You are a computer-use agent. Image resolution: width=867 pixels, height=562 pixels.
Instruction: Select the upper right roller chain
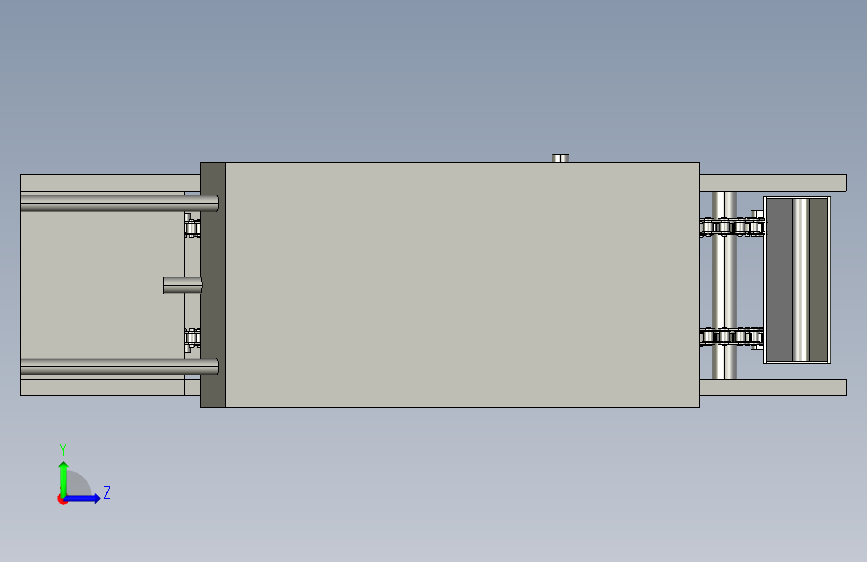[732, 227]
